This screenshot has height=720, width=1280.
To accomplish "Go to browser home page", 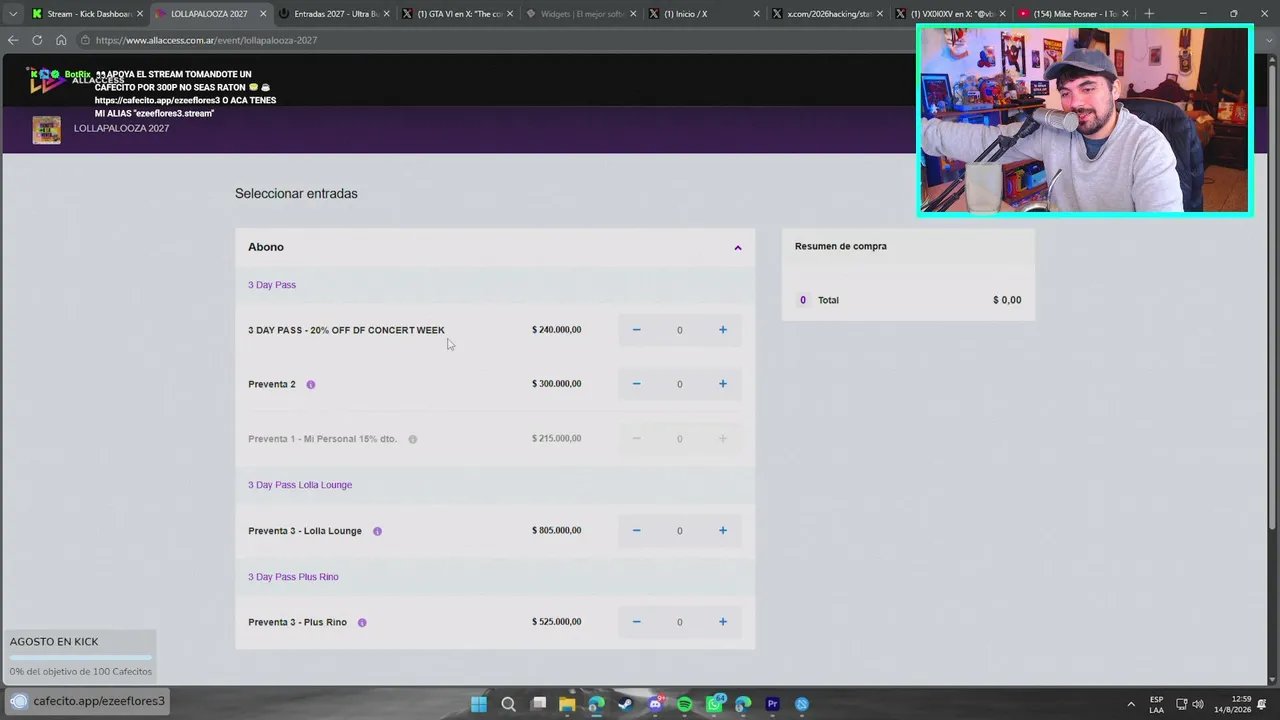I will point(61,40).
